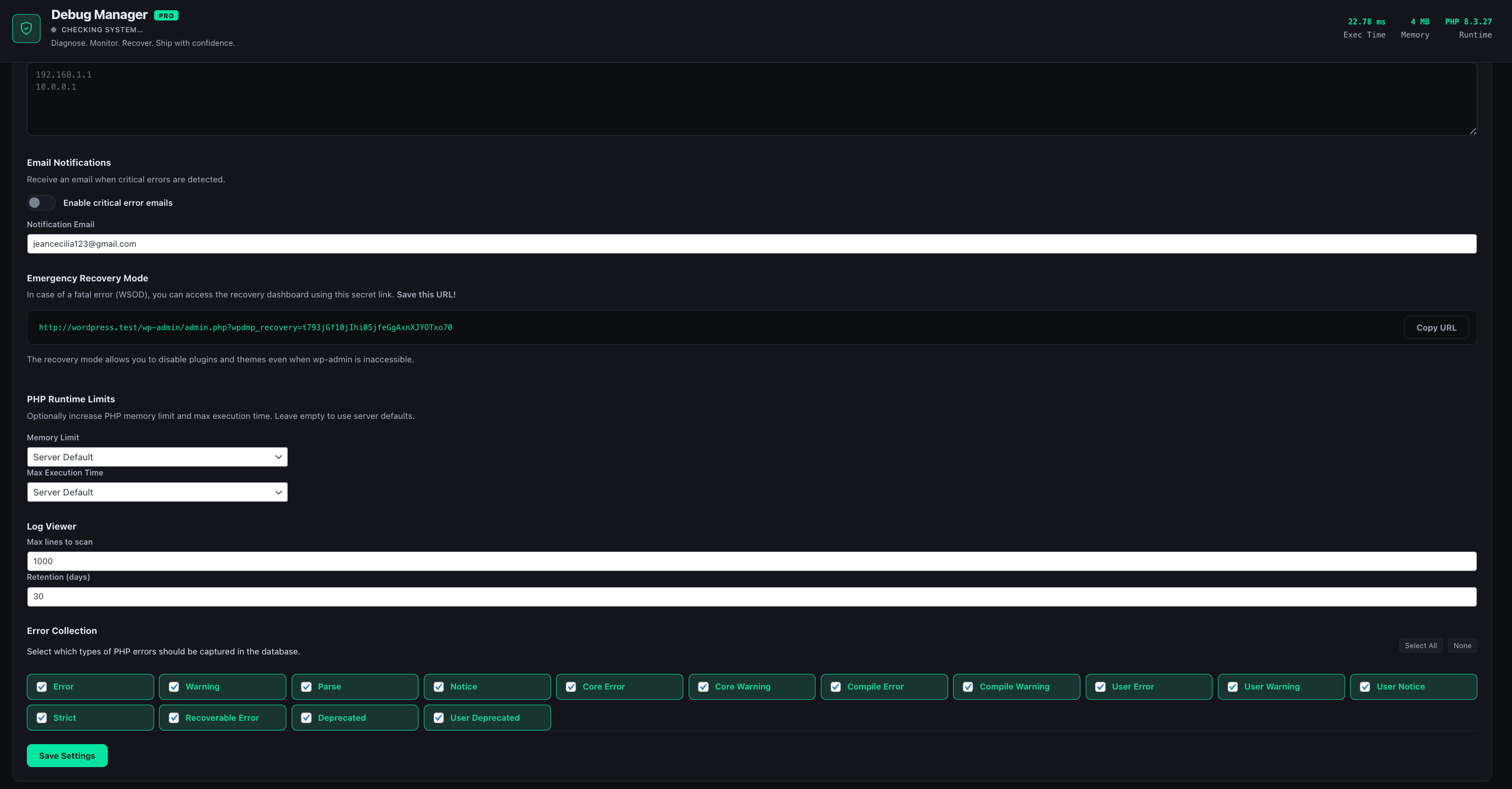This screenshot has height=789, width=1512.
Task: Toggle the Strict checkbox
Action: point(41,718)
